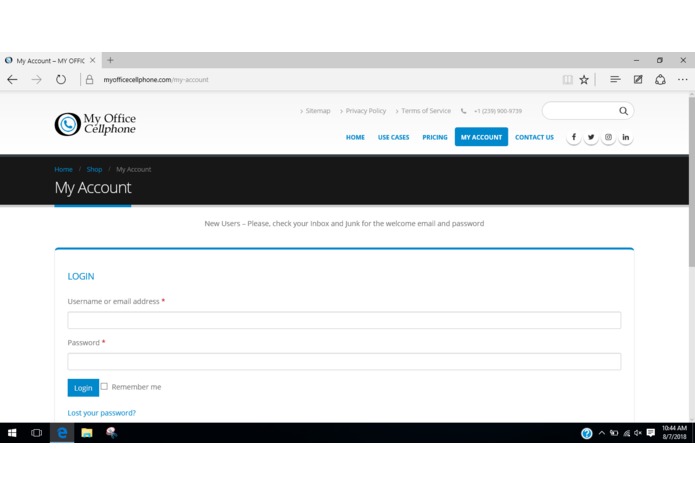Click the phone number +1 (239) 900-9739

(498, 111)
